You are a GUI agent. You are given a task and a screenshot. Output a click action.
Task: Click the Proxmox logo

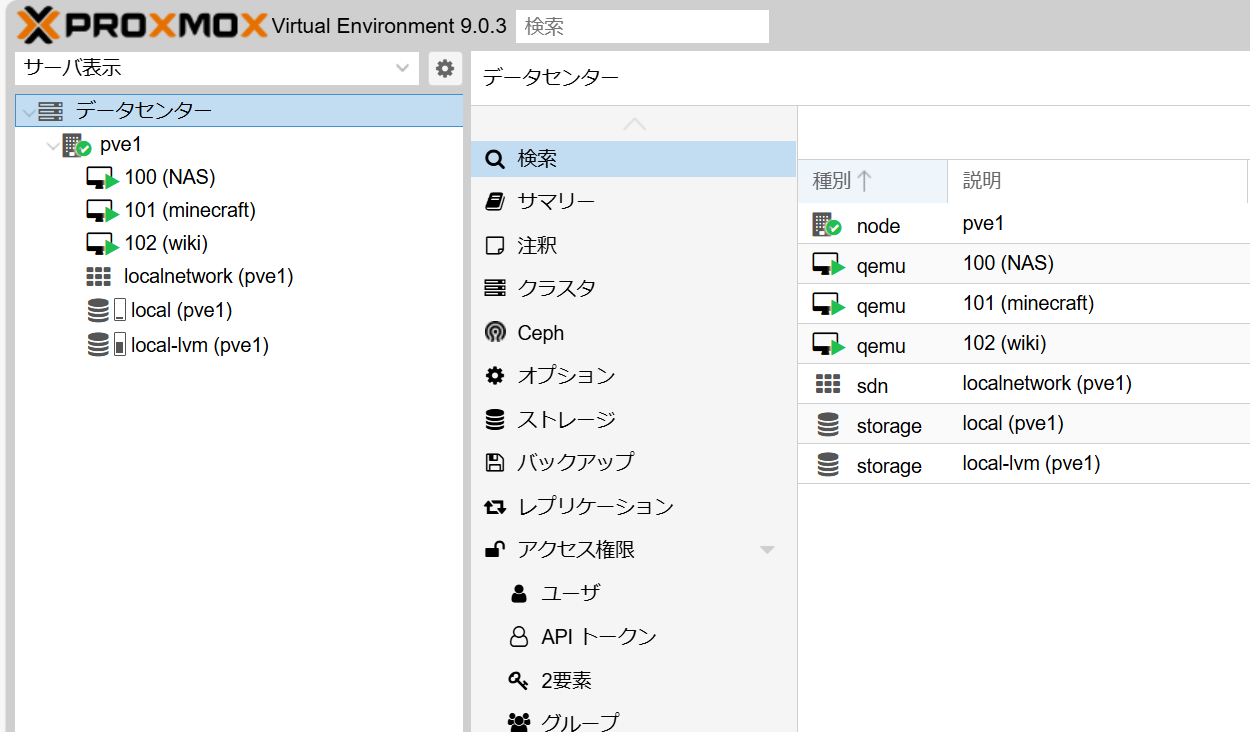coord(143,25)
